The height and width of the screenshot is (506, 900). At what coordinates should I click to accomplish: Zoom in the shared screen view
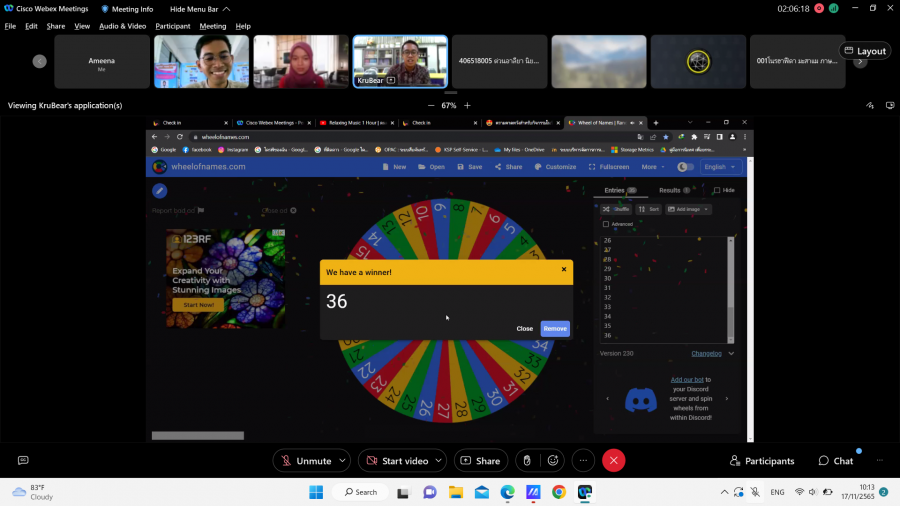[467, 105]
